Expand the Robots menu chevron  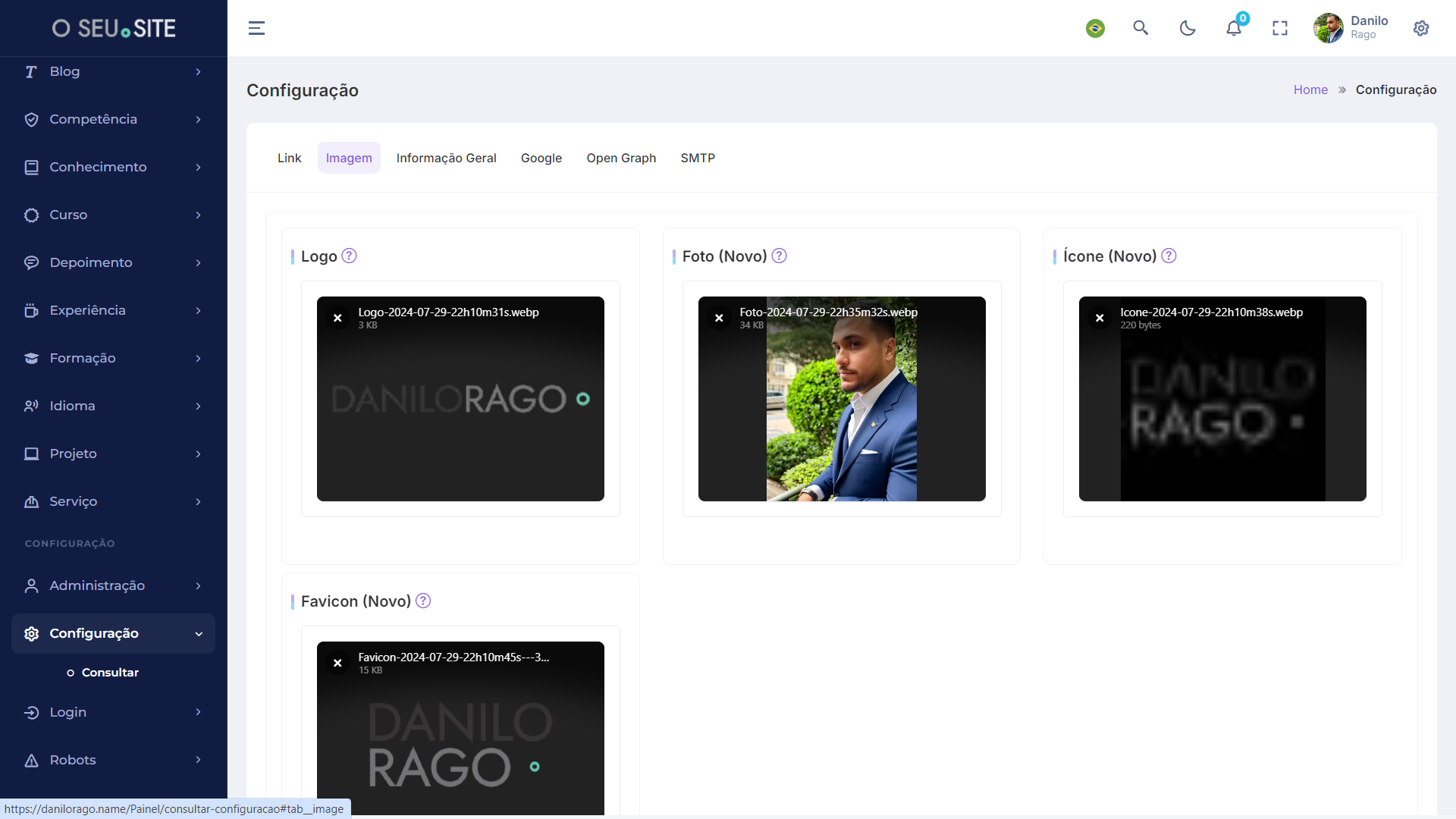[x=198, y=760]
